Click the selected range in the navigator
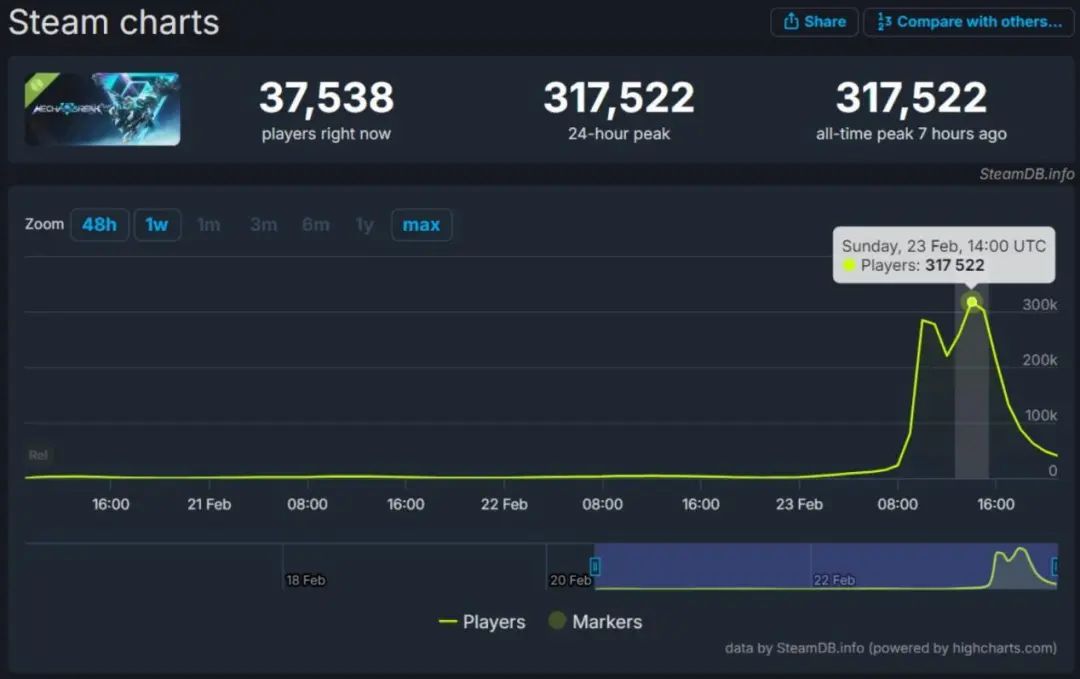This screenshot has height=679, width=1080. tap(825, 566)
